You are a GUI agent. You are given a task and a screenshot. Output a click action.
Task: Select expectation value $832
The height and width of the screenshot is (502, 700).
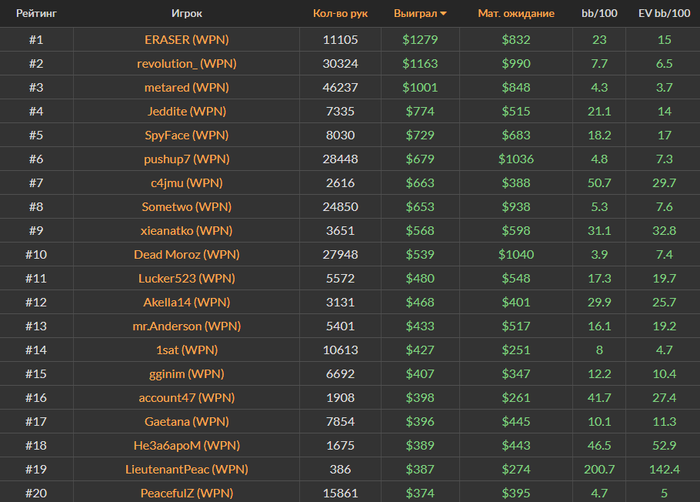516,40
